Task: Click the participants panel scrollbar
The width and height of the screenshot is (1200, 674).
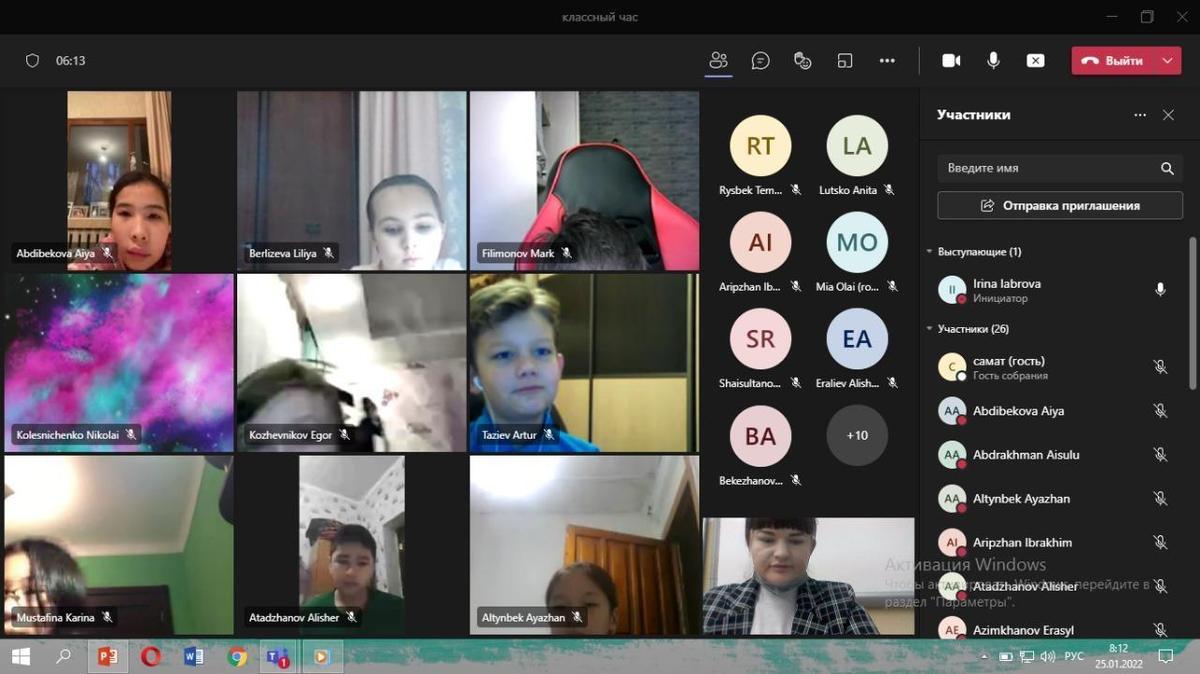Action: 1191,310
